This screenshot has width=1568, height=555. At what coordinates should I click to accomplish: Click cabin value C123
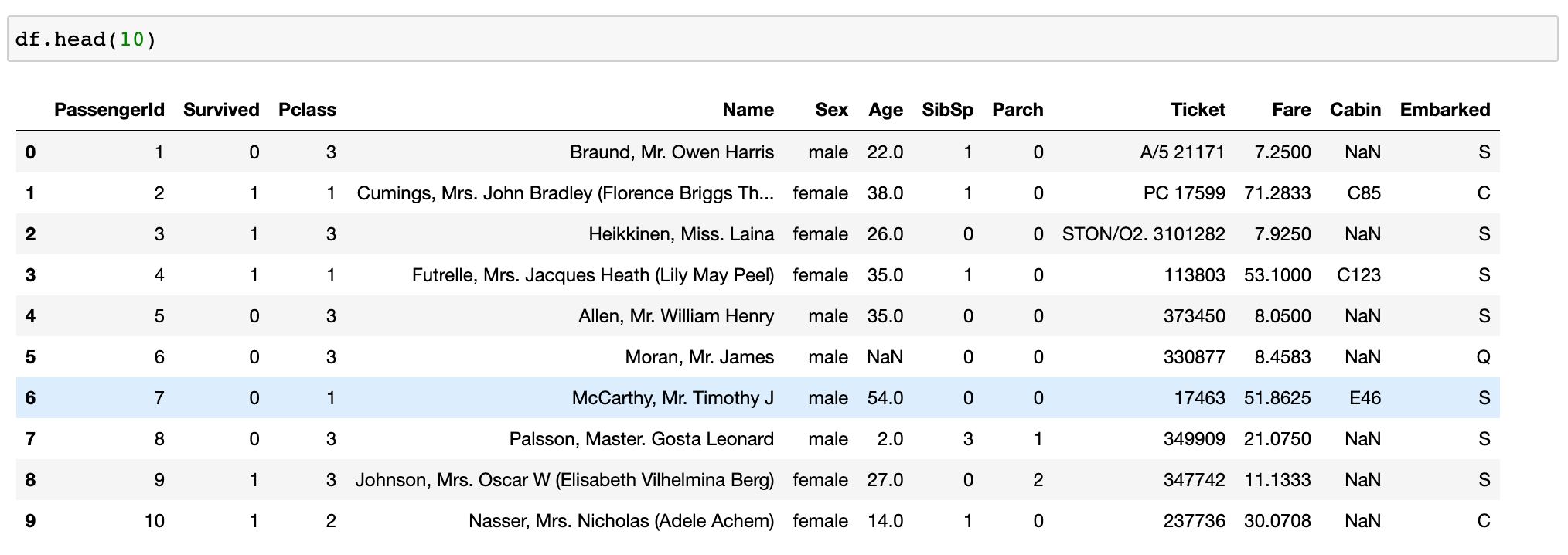pyautogui.click(x=1358, y=275)
